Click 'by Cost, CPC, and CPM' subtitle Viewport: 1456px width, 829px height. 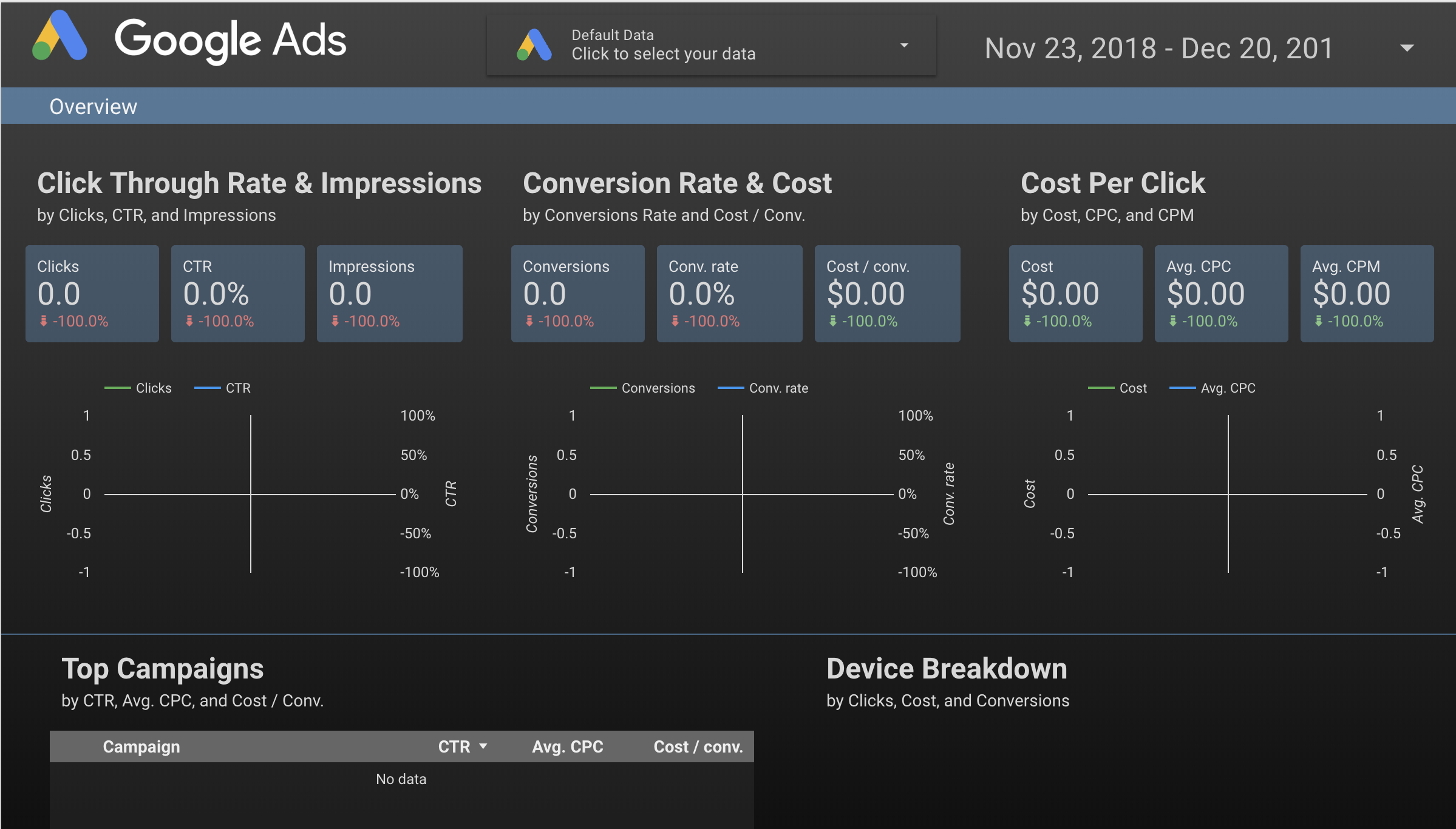[x=1107, y=215]
